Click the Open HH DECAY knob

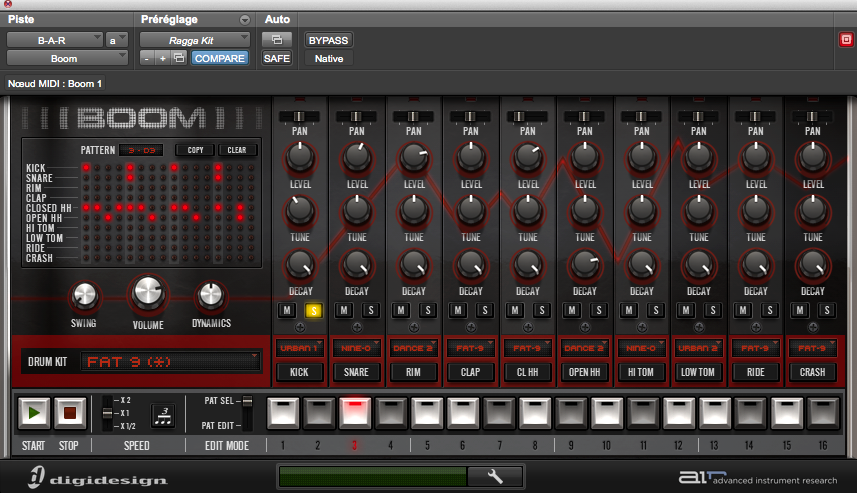(585, 265)
